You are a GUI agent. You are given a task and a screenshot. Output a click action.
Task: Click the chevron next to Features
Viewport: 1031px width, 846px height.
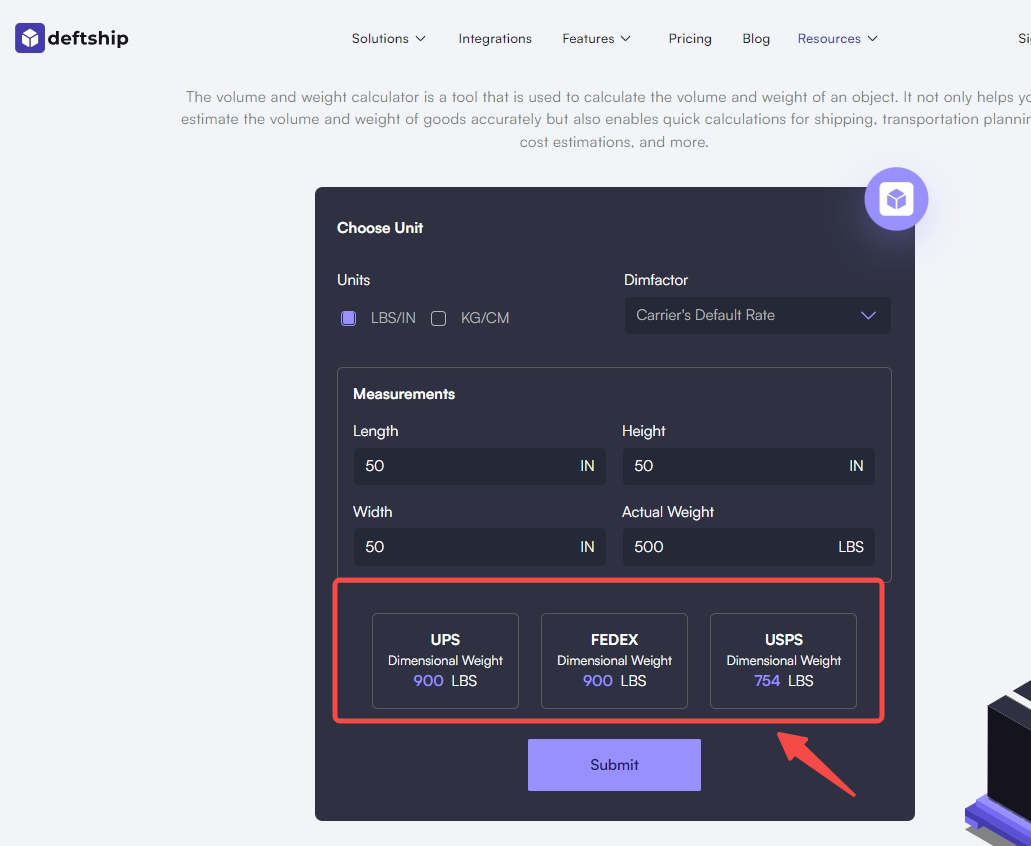626,39
